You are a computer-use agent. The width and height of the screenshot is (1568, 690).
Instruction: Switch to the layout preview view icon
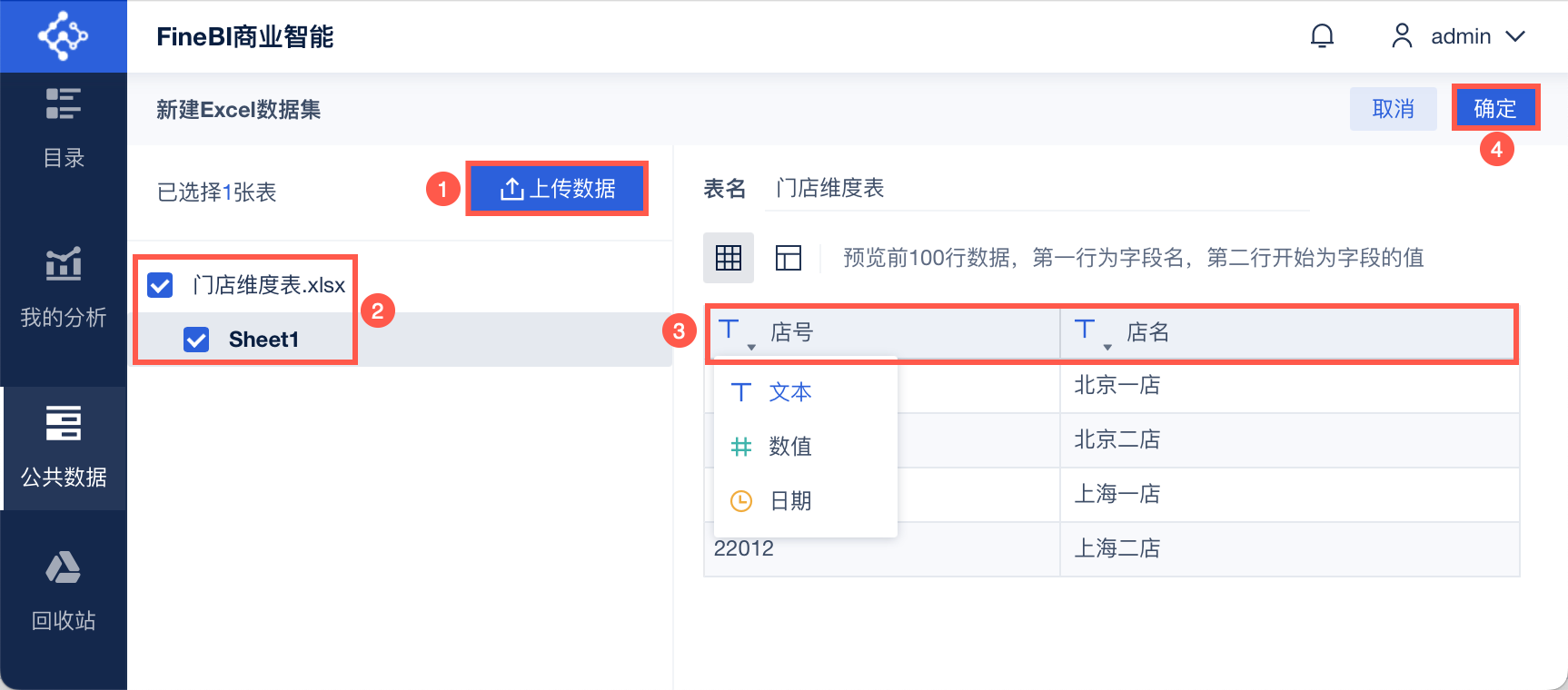(788, 258)
